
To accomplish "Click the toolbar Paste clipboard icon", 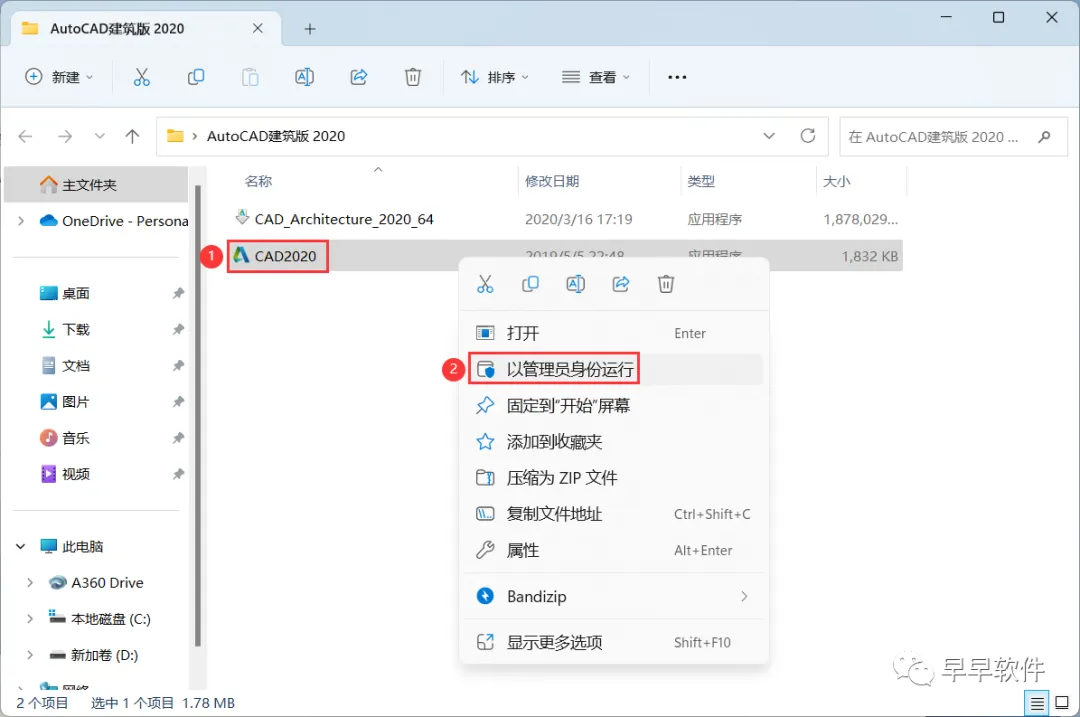I will pos(250,77).
